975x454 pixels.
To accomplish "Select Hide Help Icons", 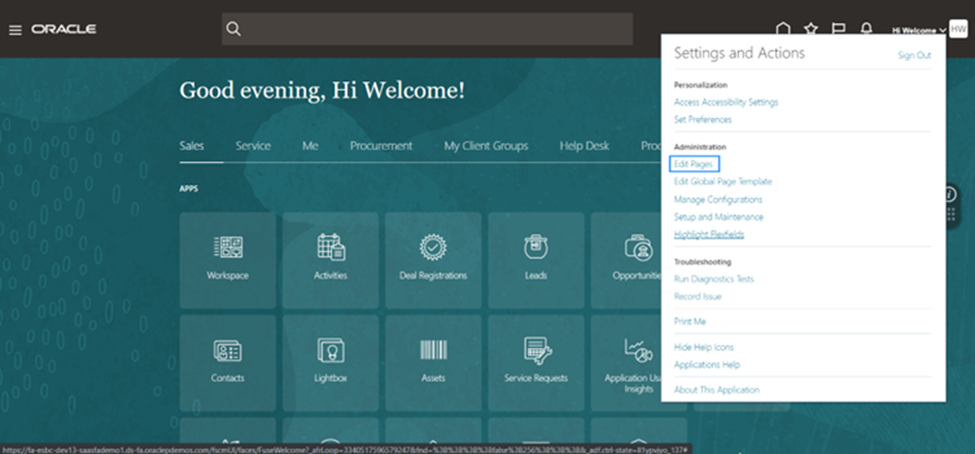I will point(704,347).
